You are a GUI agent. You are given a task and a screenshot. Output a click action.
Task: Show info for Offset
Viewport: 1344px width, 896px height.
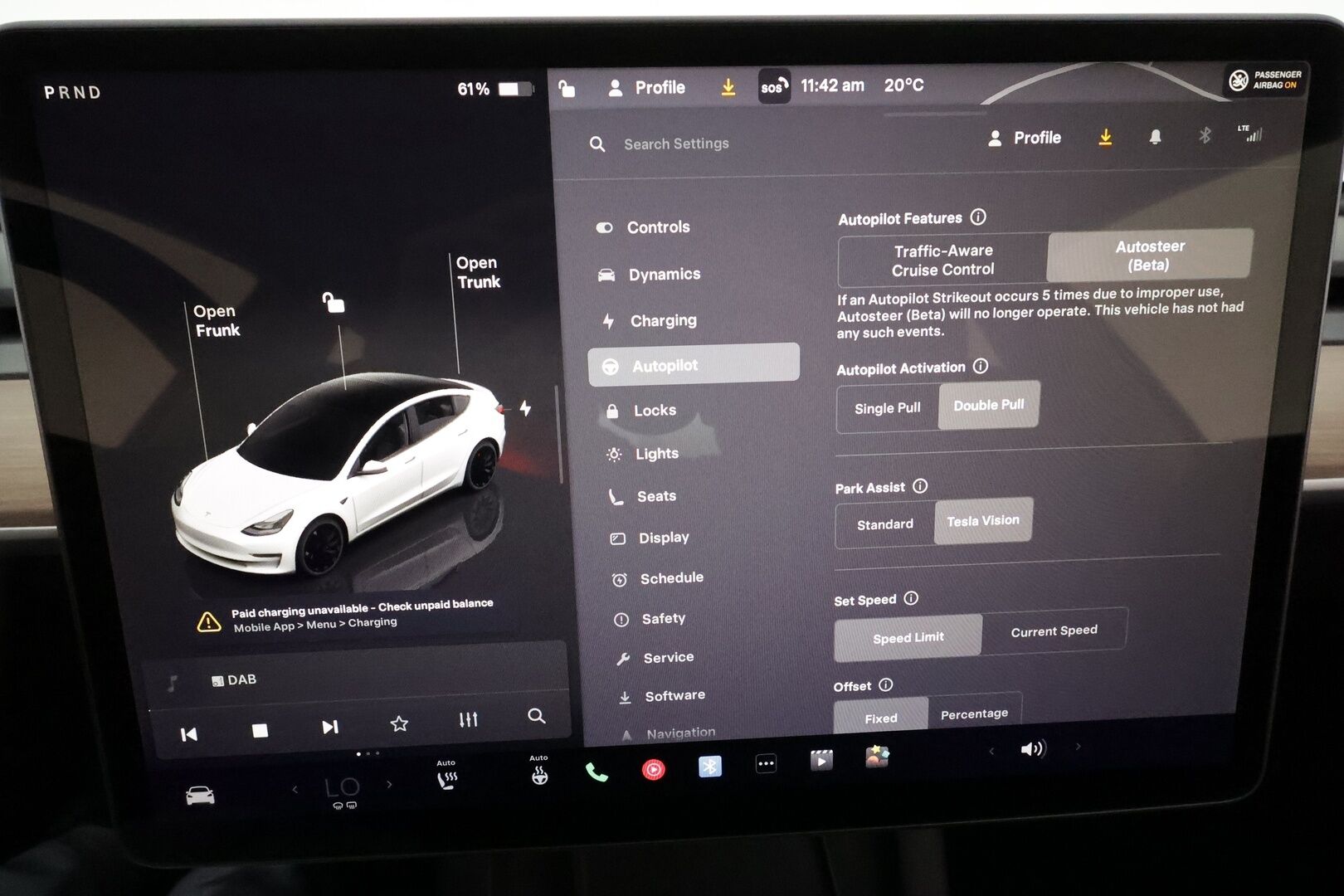[x=885, y=684]
